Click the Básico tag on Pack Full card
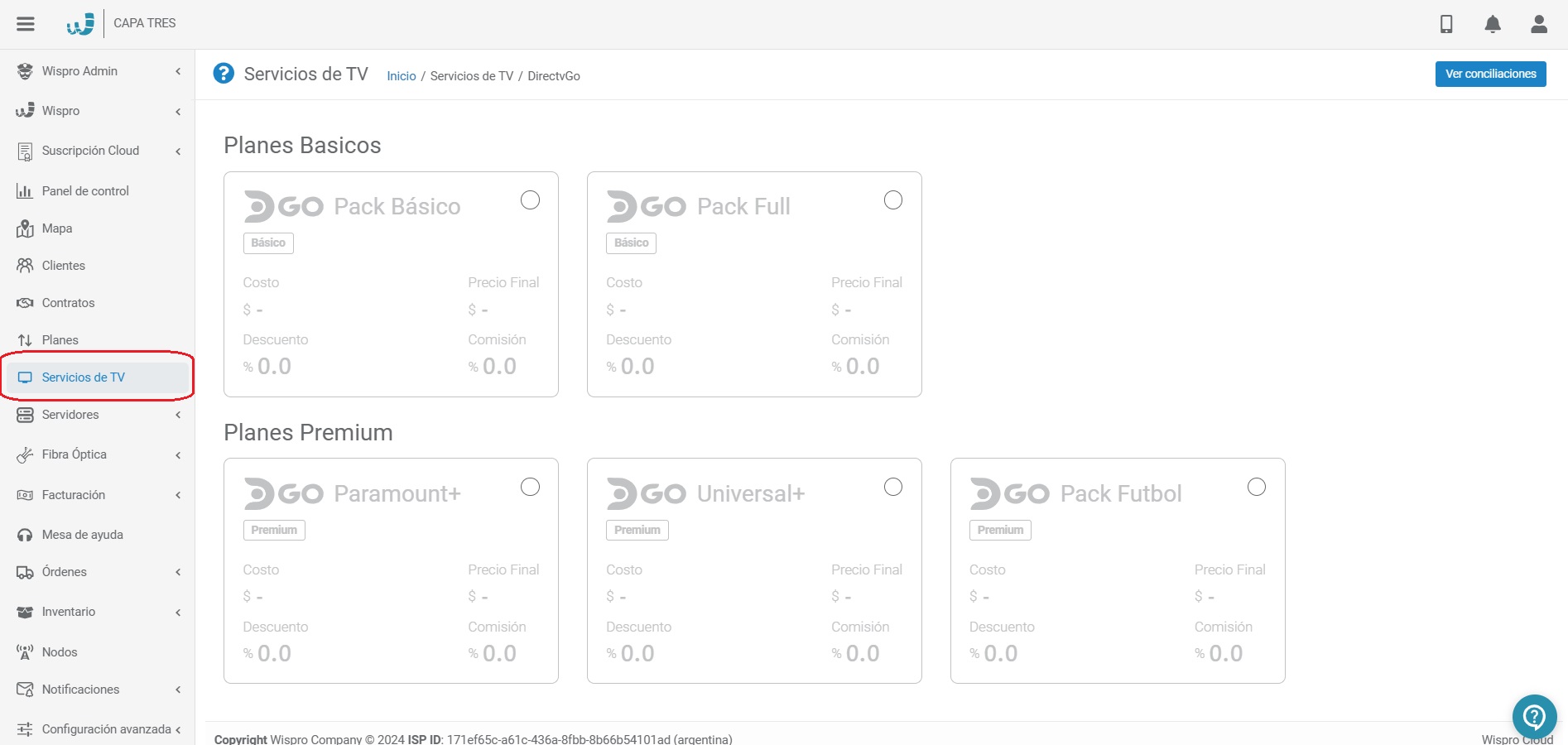The image size is (1568, 745). coord(632,243)
